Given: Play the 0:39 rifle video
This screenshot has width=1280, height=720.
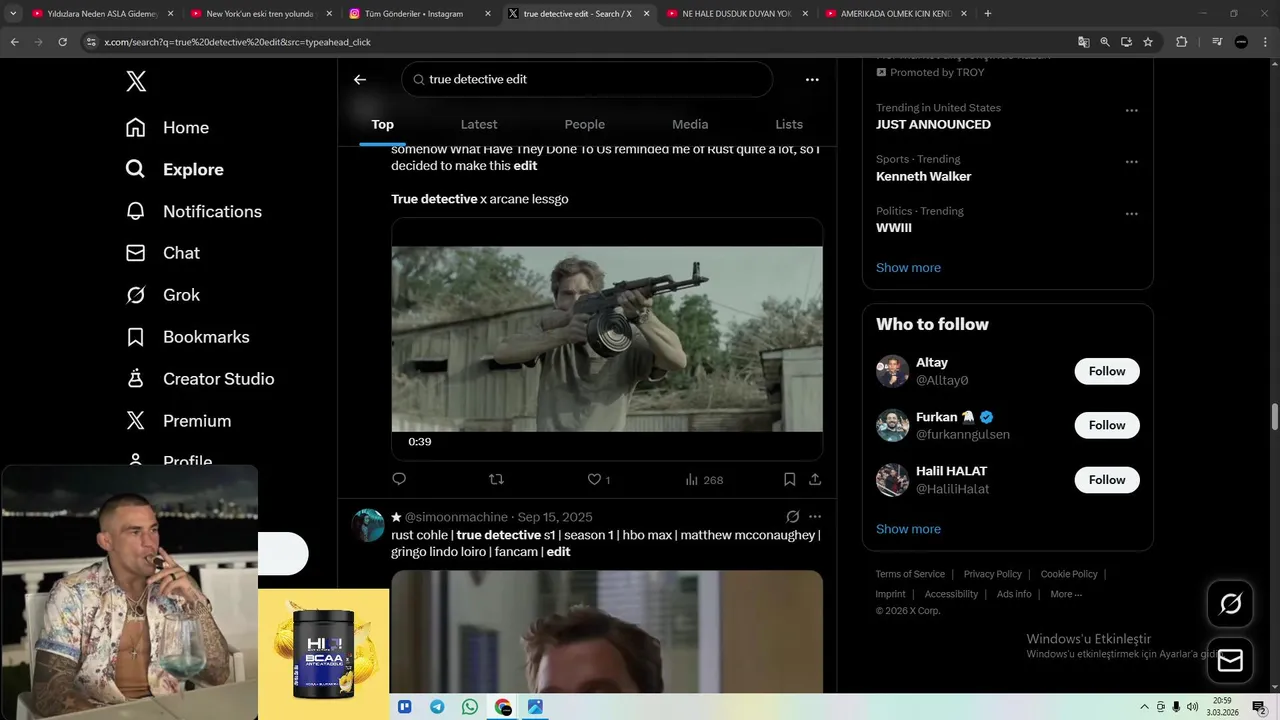Looking at the screenshot, I should 607,339.
